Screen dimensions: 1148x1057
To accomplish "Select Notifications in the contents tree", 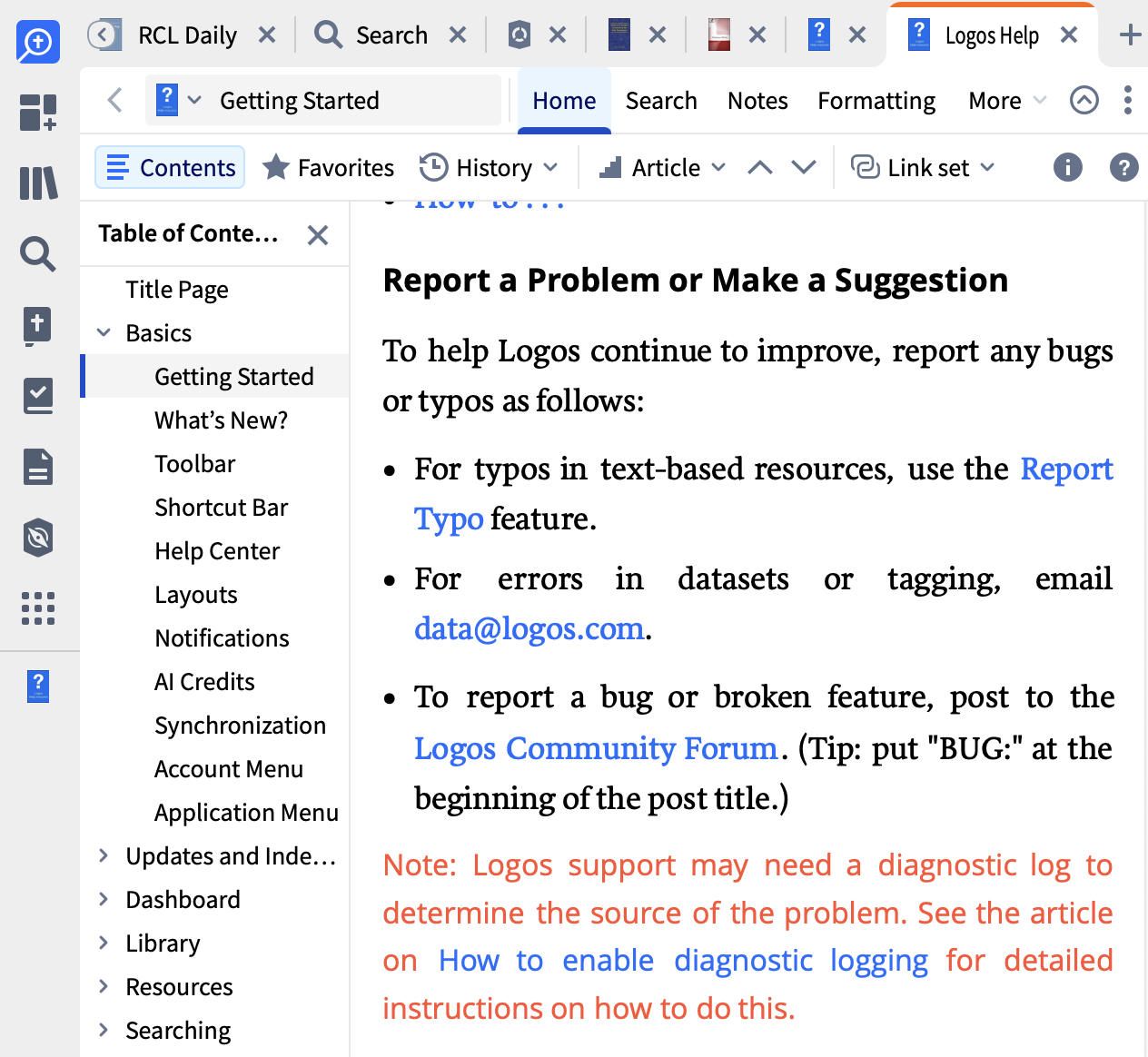I will [222, 638].
